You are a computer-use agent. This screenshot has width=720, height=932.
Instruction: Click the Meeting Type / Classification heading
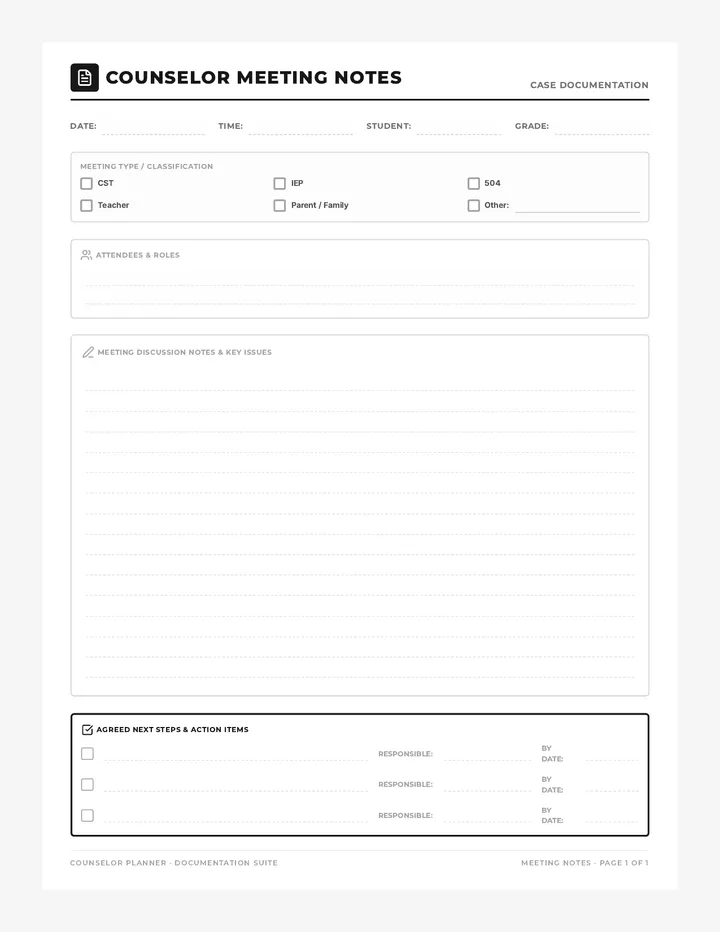click(x=146, y=166)
